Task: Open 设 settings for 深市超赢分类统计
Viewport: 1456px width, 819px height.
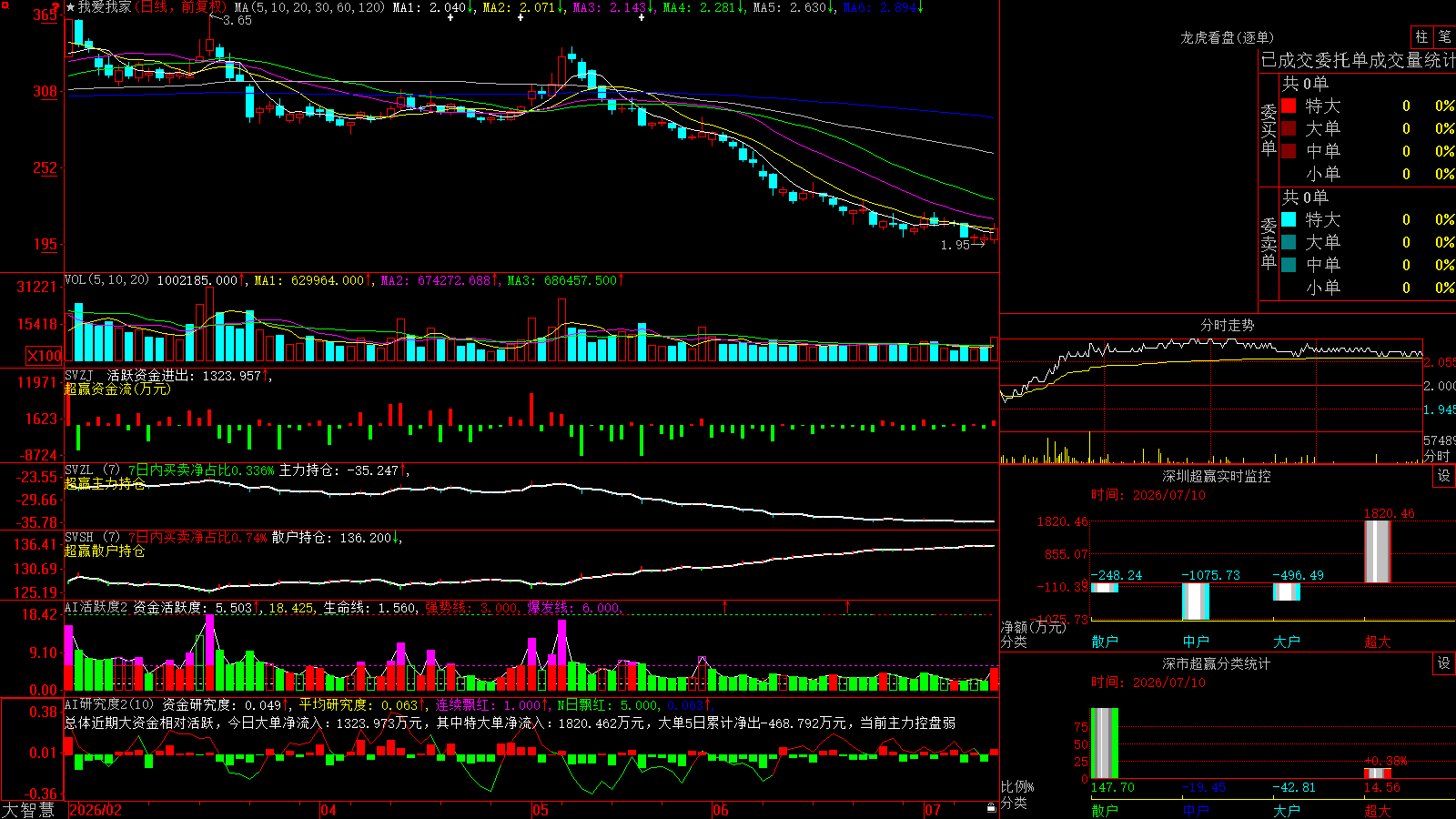Action: click(x=1444, y=663)
